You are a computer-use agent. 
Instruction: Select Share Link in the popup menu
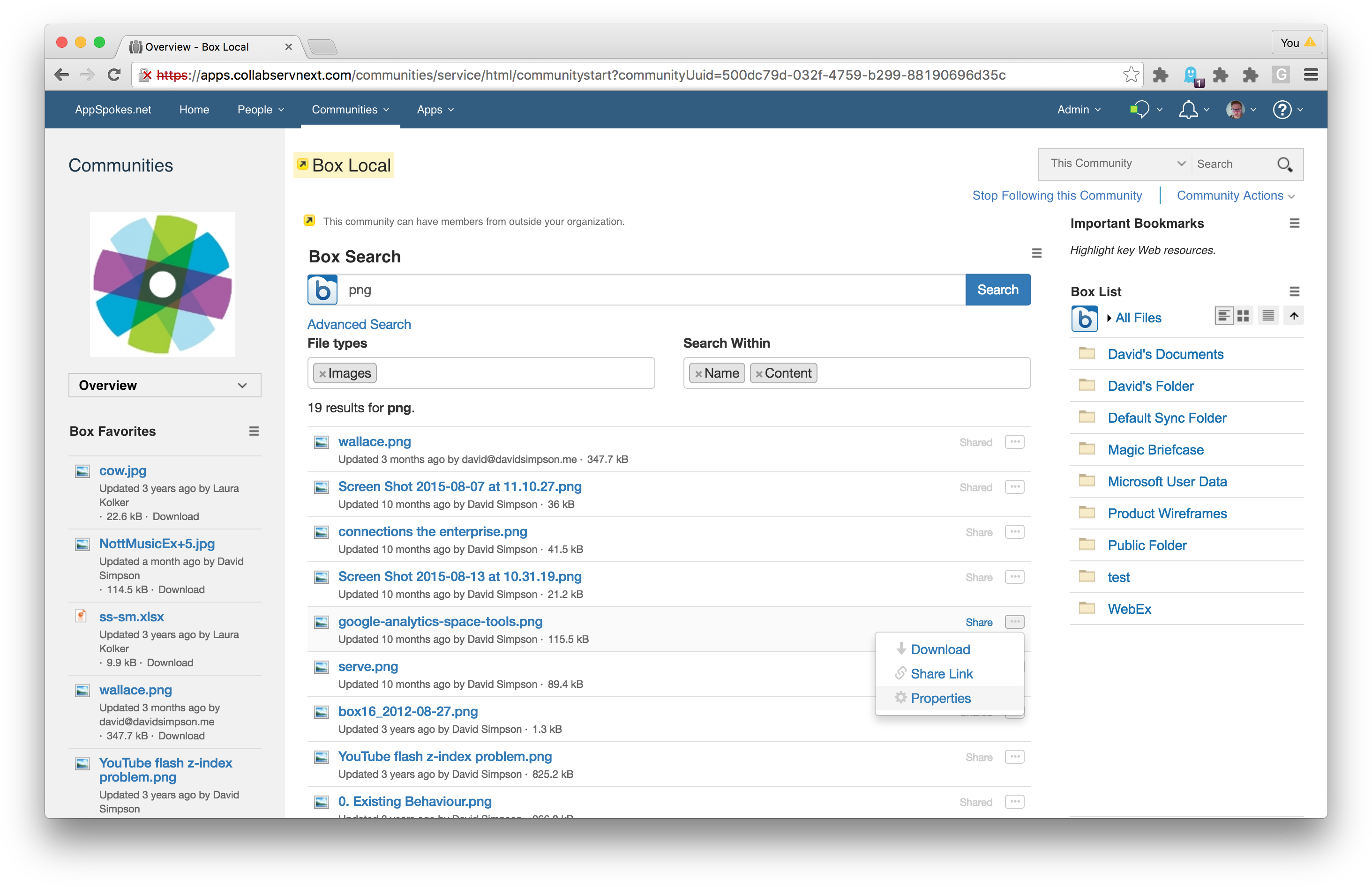point(942,674)
